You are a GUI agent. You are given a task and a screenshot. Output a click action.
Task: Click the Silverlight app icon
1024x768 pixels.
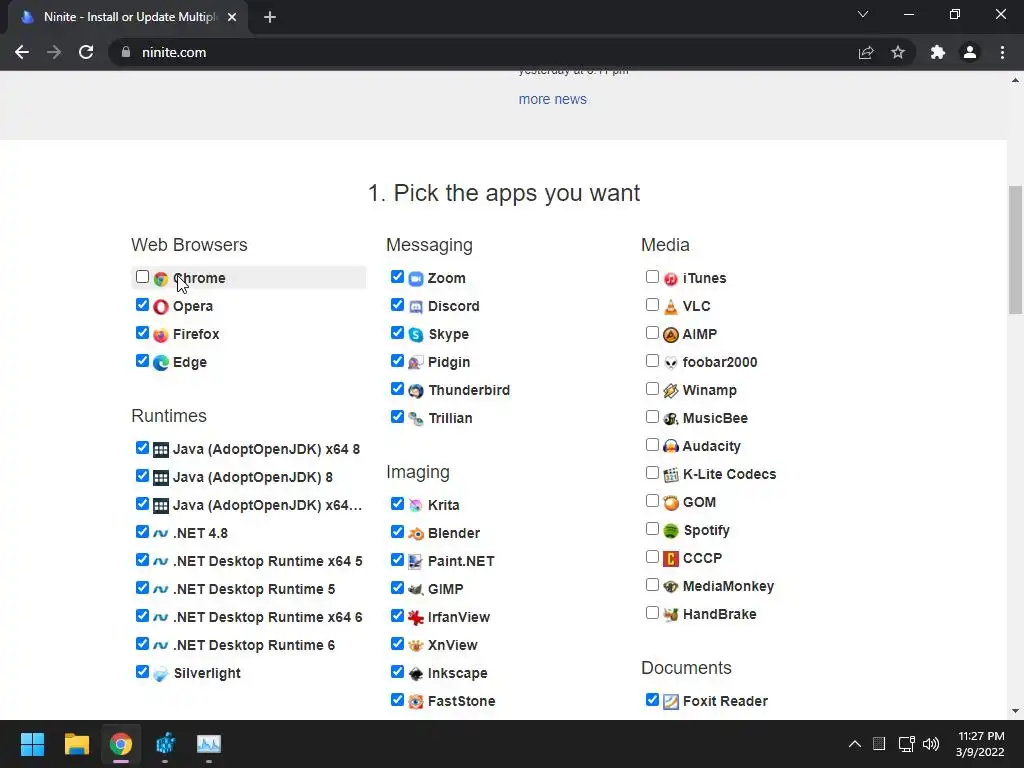[161, 674]
